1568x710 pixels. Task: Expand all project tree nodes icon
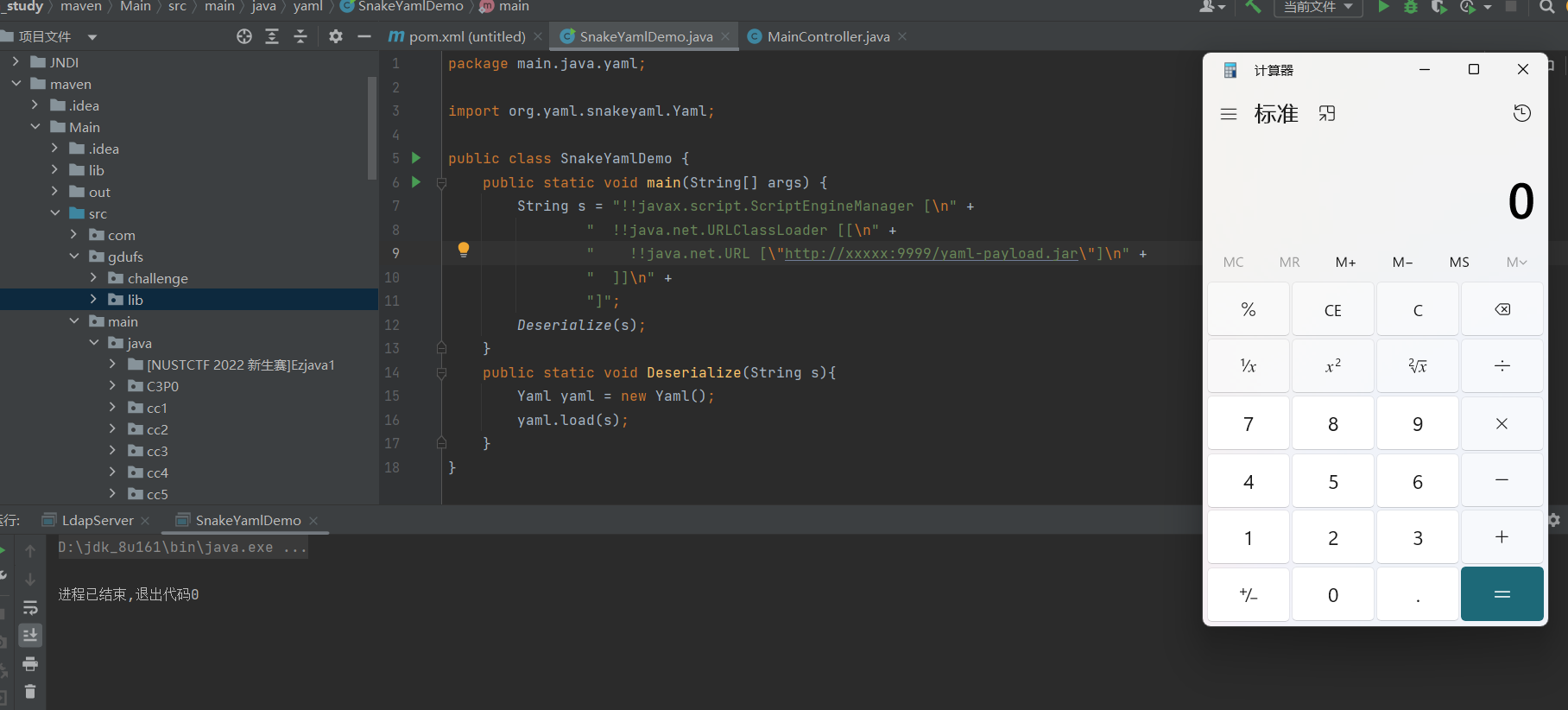(272, 36)
